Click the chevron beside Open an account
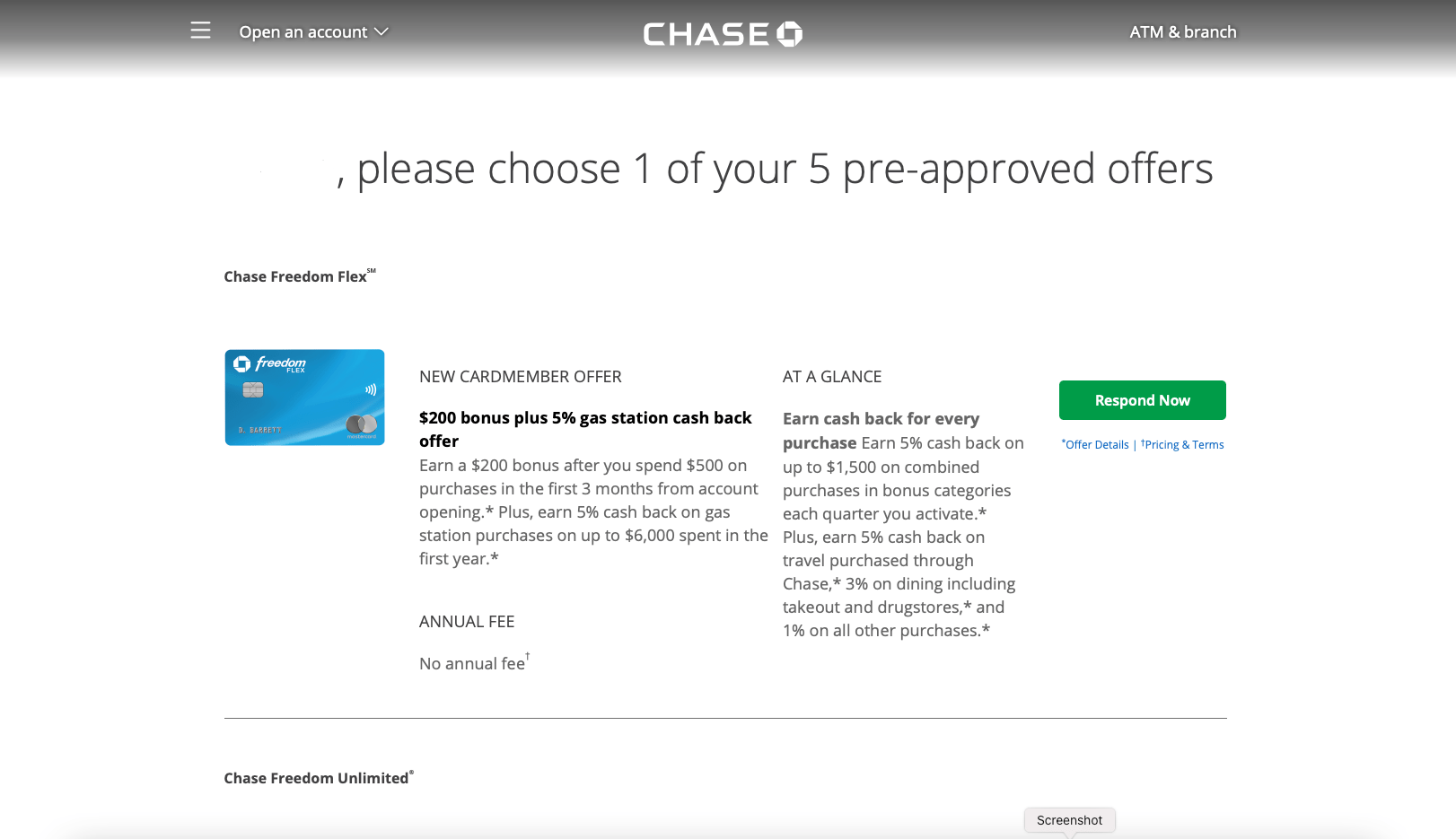Image resolution: width=1456 pixels, height=839 pixels. click(382, 31)
